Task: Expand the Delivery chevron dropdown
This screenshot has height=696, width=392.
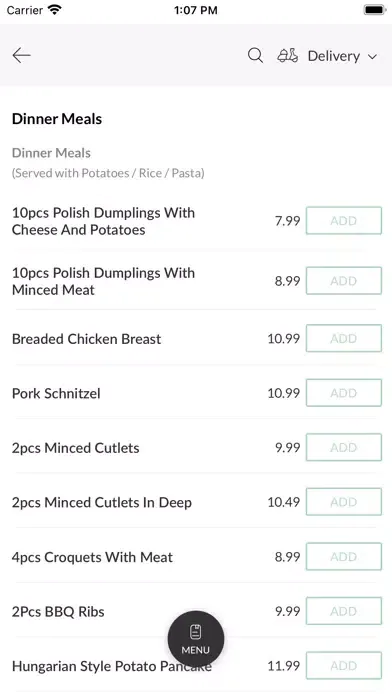Action: coord(372,56)
